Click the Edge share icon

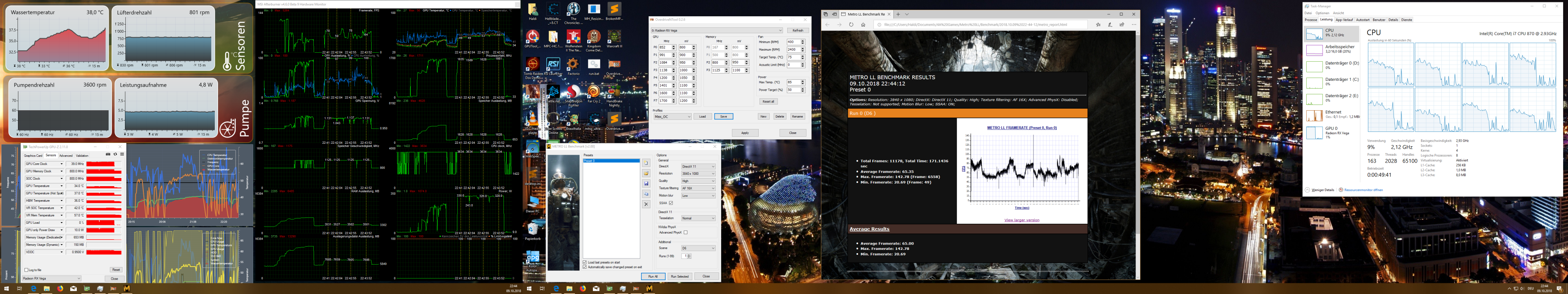click(1122, 25)
